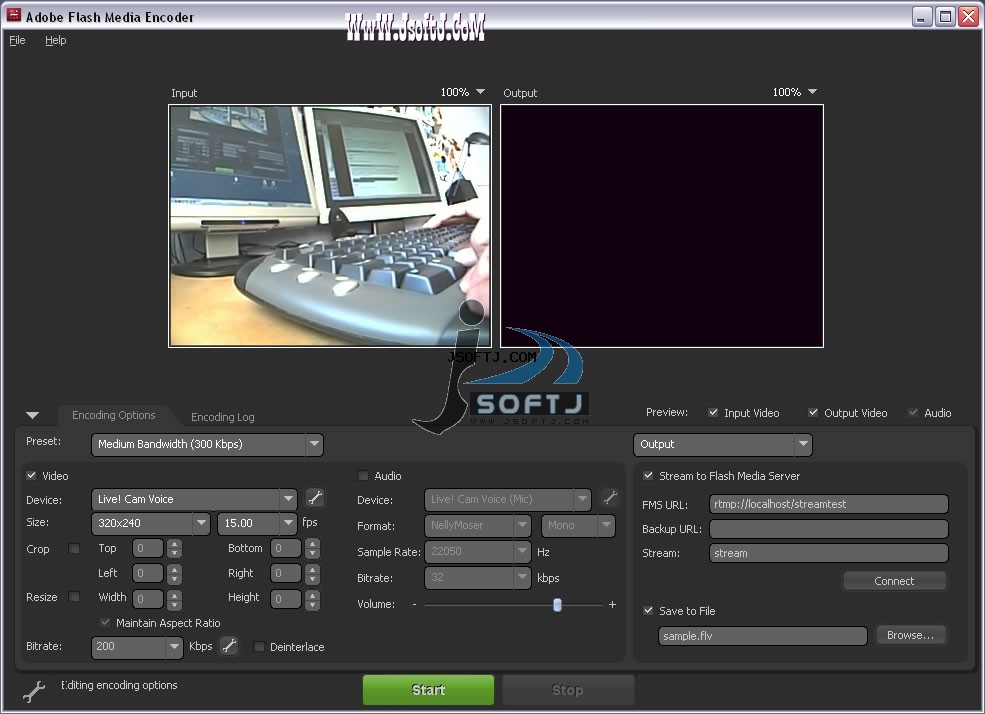Open audio Device Live! Cam Voice (Mic) dropdown
985x714 pixels.
coord(508,499)
